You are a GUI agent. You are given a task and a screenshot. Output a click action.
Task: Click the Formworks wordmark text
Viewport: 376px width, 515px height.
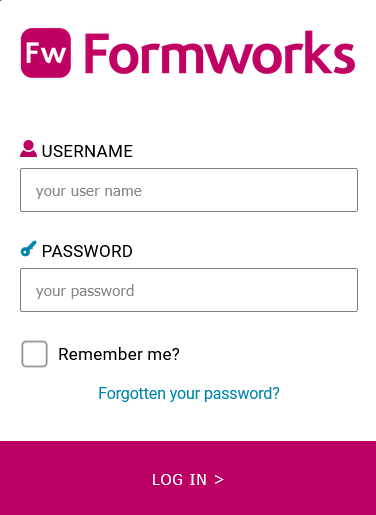pyautogui.click(x=220, y=53)
